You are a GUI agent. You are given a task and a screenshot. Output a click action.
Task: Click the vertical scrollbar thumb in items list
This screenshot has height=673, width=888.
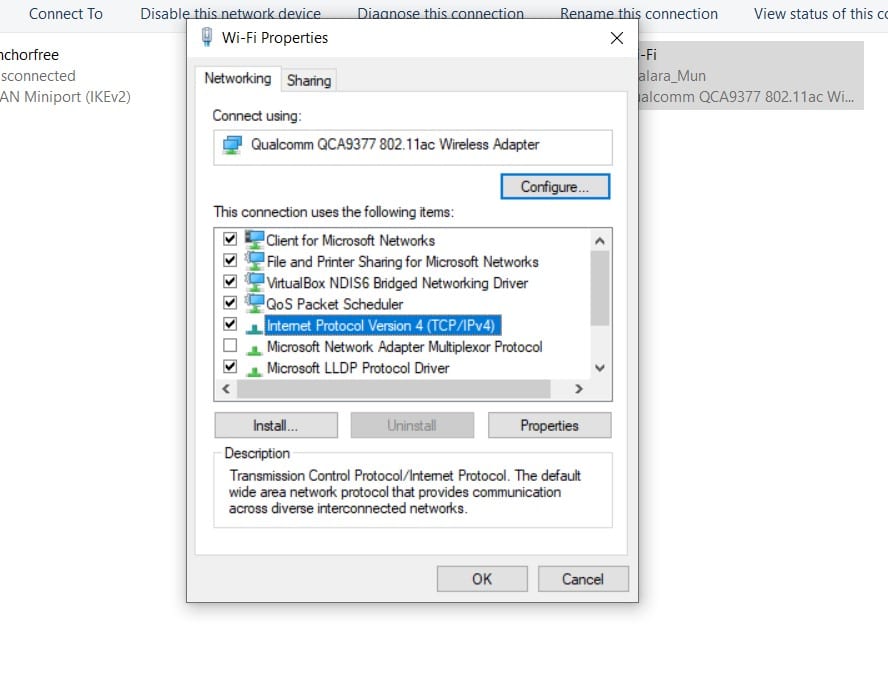coord(600,288)
